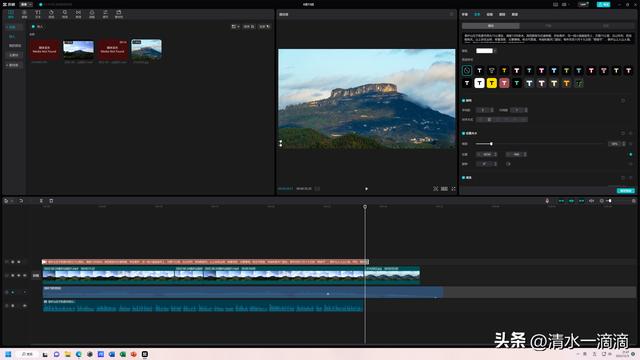The image size is (640, 360).
Task: Start voice recording with microphone icon
Action: pos(547,201)
